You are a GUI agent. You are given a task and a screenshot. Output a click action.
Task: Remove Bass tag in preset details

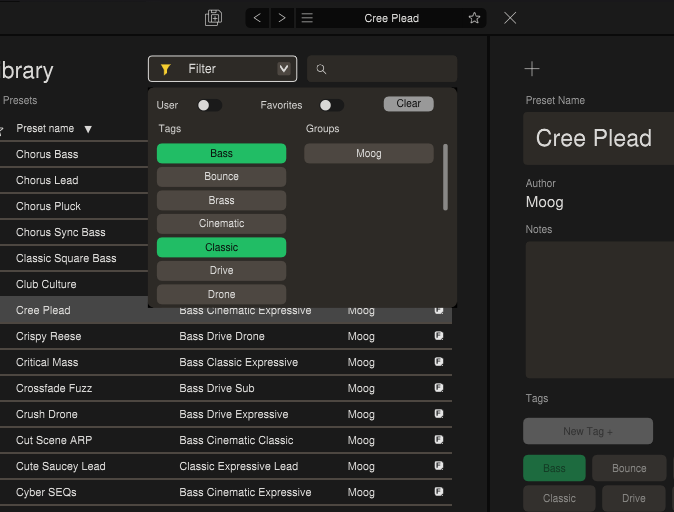554,468
